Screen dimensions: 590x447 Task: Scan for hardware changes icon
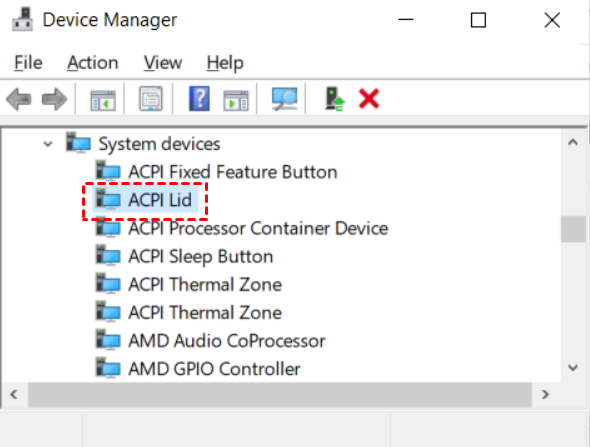tap(284, 99)
